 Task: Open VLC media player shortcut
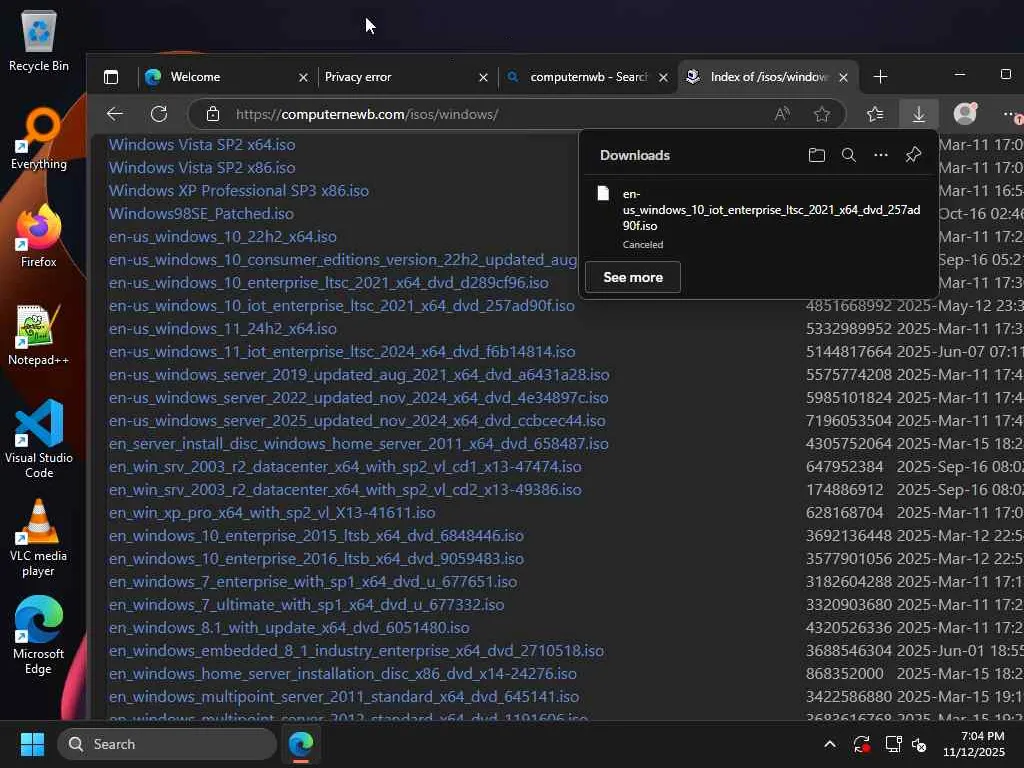tap(39, 537)
